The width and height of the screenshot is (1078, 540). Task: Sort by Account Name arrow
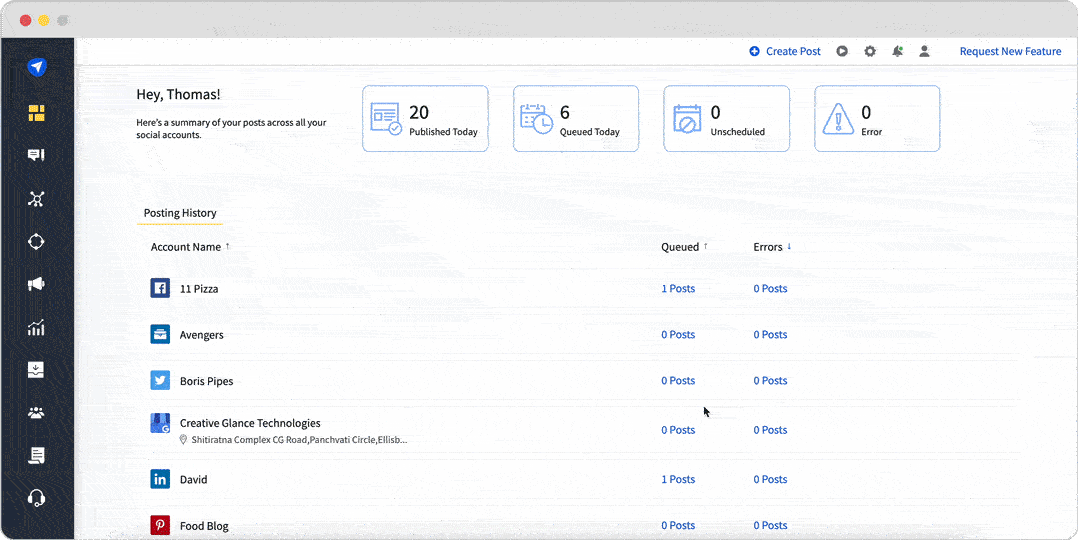(x=228, y=246)
